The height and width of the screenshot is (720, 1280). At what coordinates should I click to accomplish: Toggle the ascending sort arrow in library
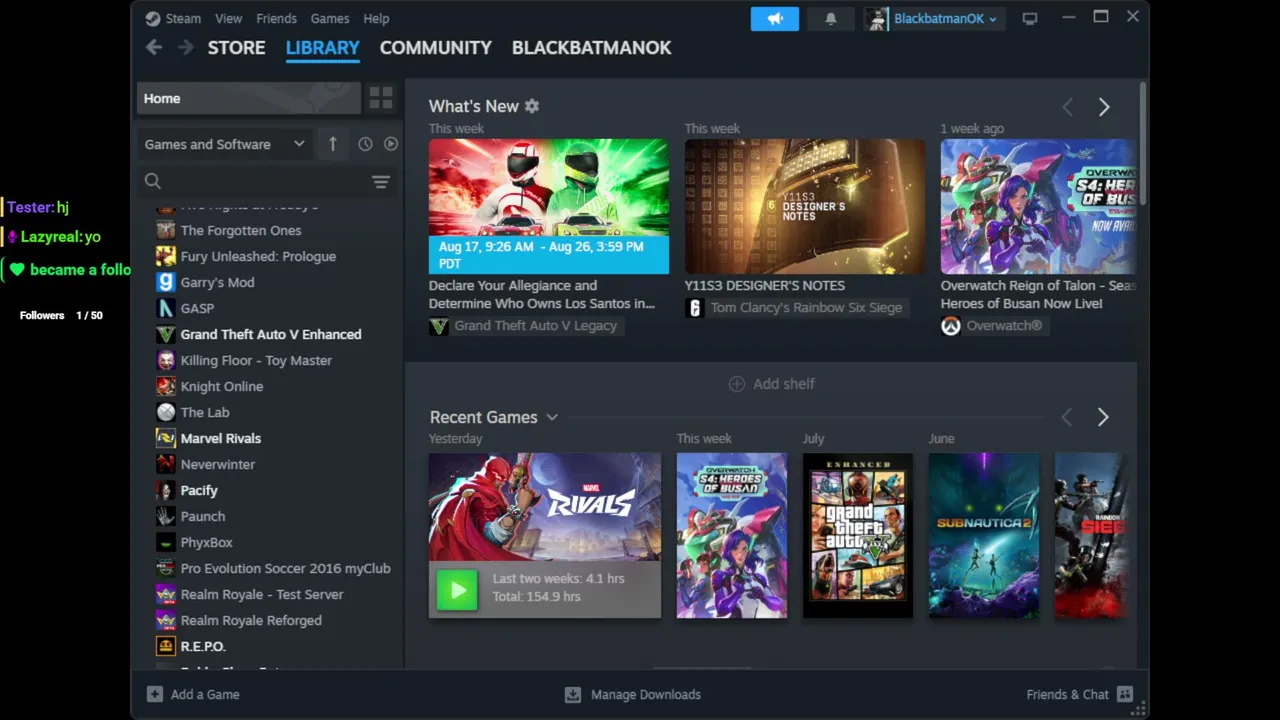[333, 144]
